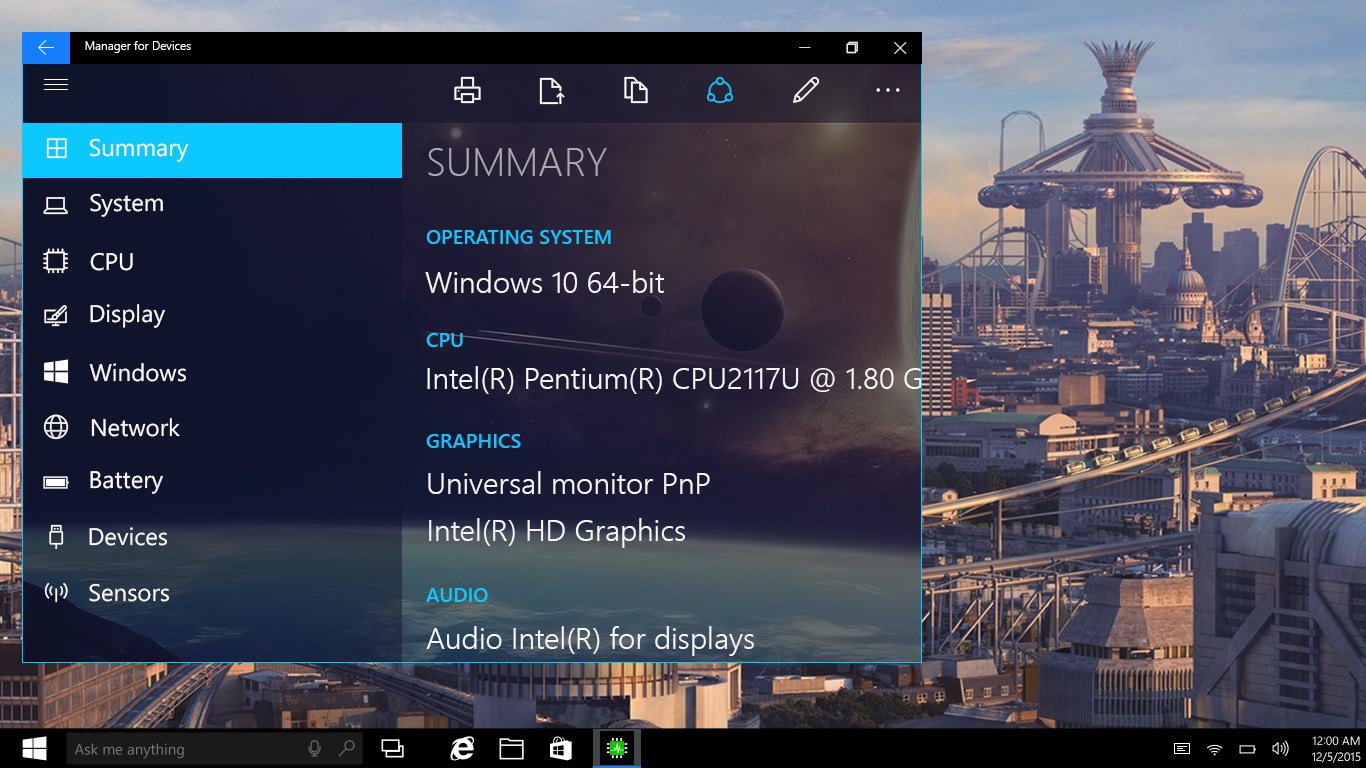Open File Explorer from the taskbar
The width and height of the screenshot is (1366, 768).
[512, 749]
